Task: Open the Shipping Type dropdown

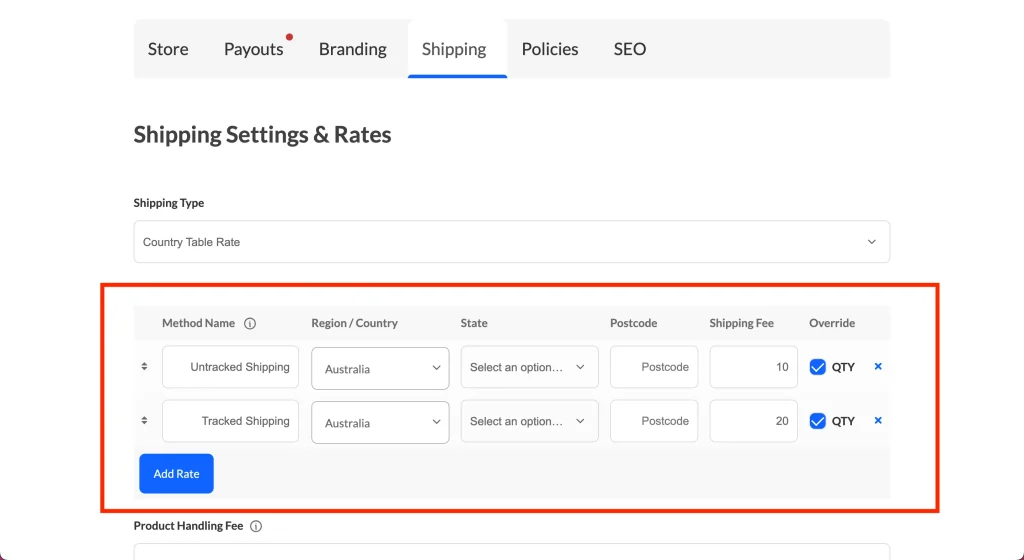Action: (511, 241)
